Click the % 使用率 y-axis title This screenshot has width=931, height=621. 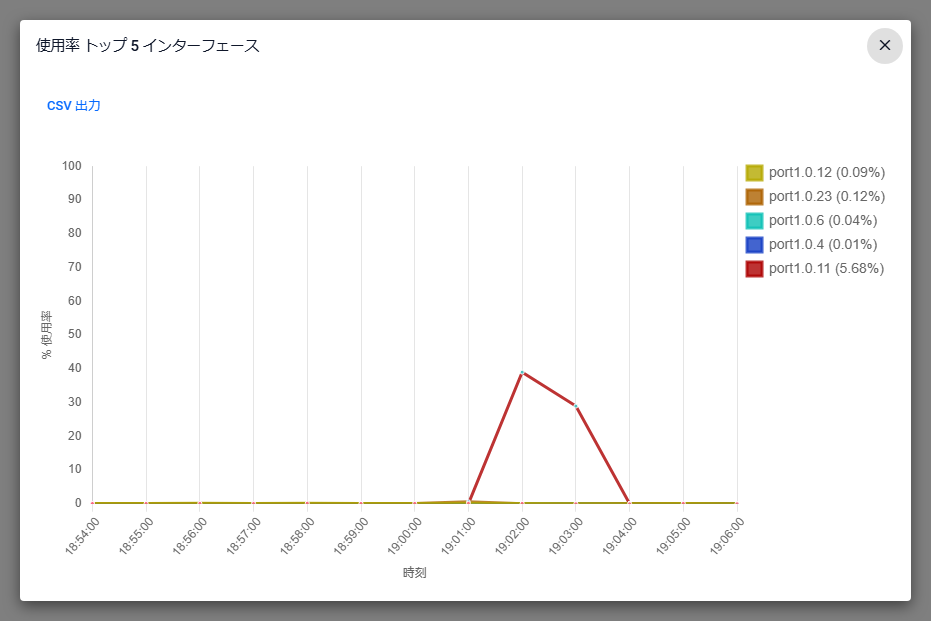pos(46,334)
